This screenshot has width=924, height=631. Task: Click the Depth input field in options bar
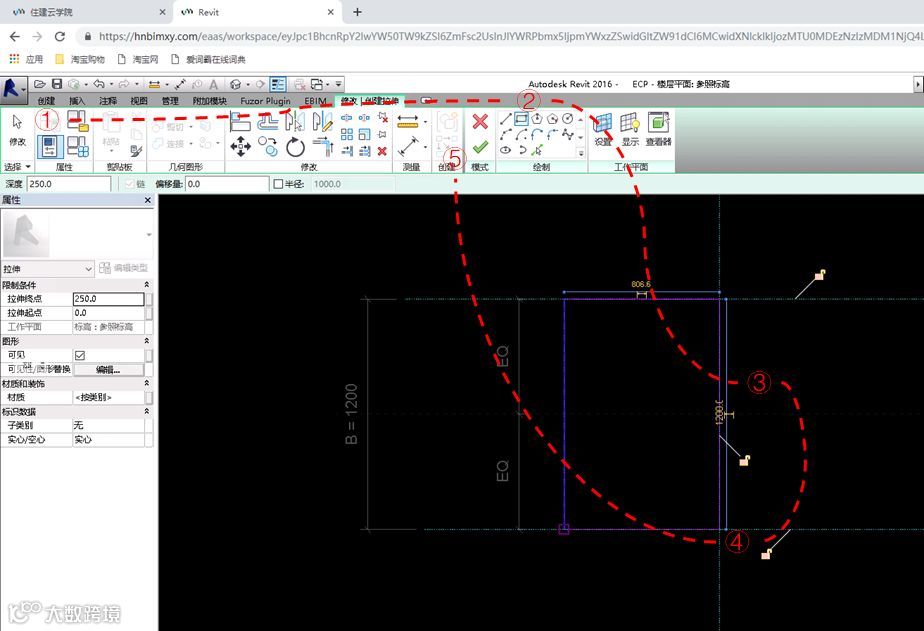(69, 184)
